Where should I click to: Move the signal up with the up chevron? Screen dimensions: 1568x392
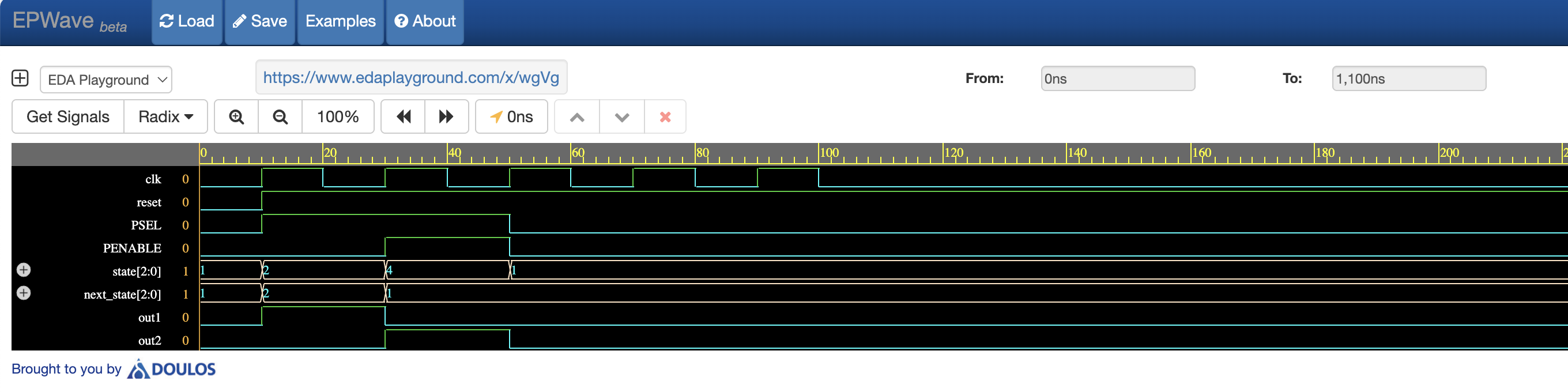tap(577, 117)
